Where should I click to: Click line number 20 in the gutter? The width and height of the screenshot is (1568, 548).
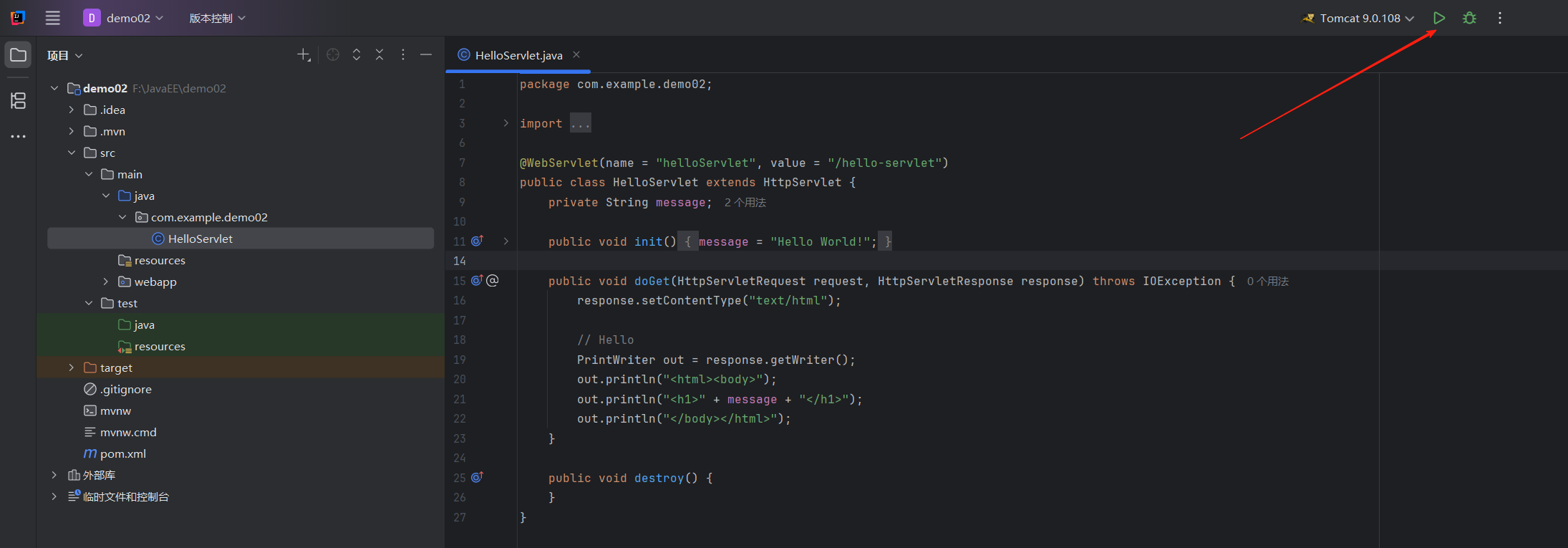(x=460, y=380)
